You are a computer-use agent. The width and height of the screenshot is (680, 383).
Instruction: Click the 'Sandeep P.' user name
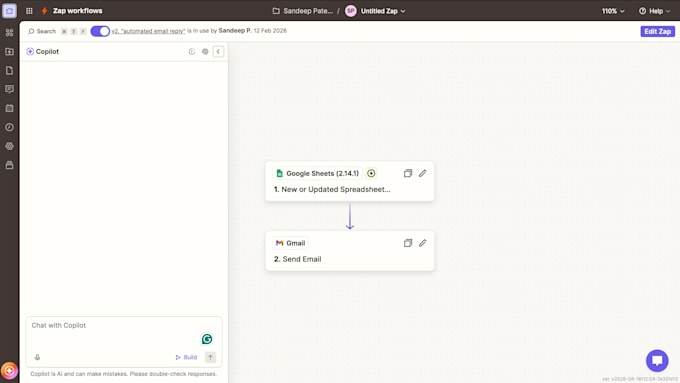pos(235,31)
